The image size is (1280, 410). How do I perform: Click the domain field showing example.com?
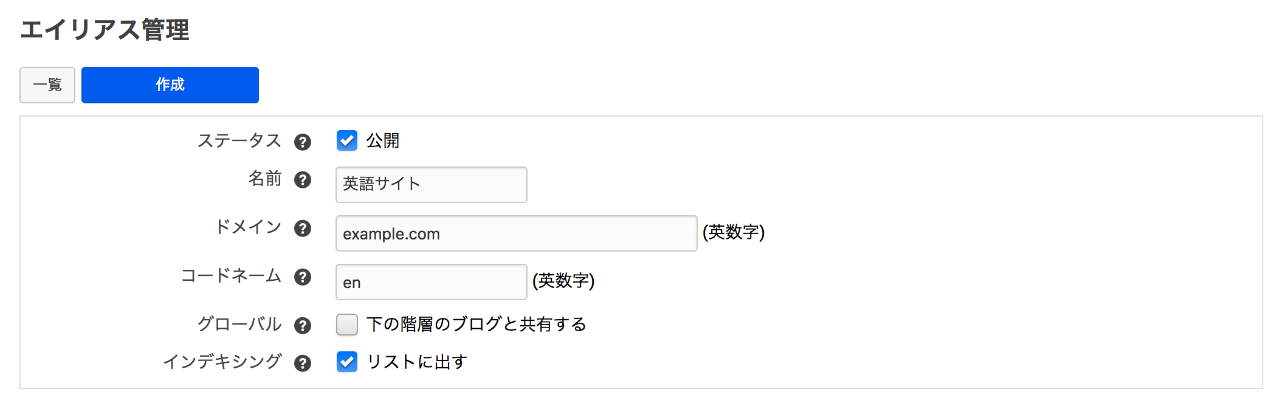click(516, 233)
